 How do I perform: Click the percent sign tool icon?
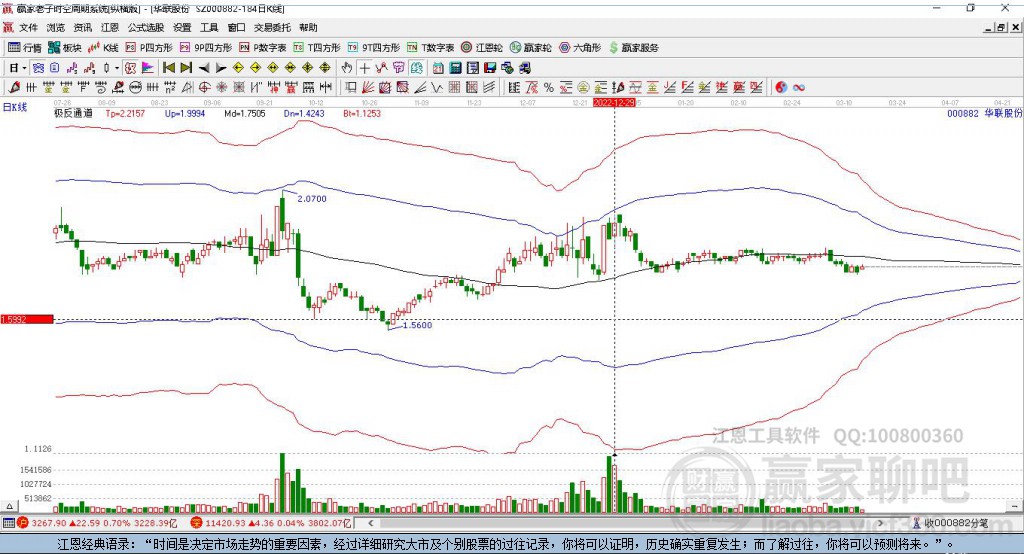pyautogui.click(x=549, y=88)
